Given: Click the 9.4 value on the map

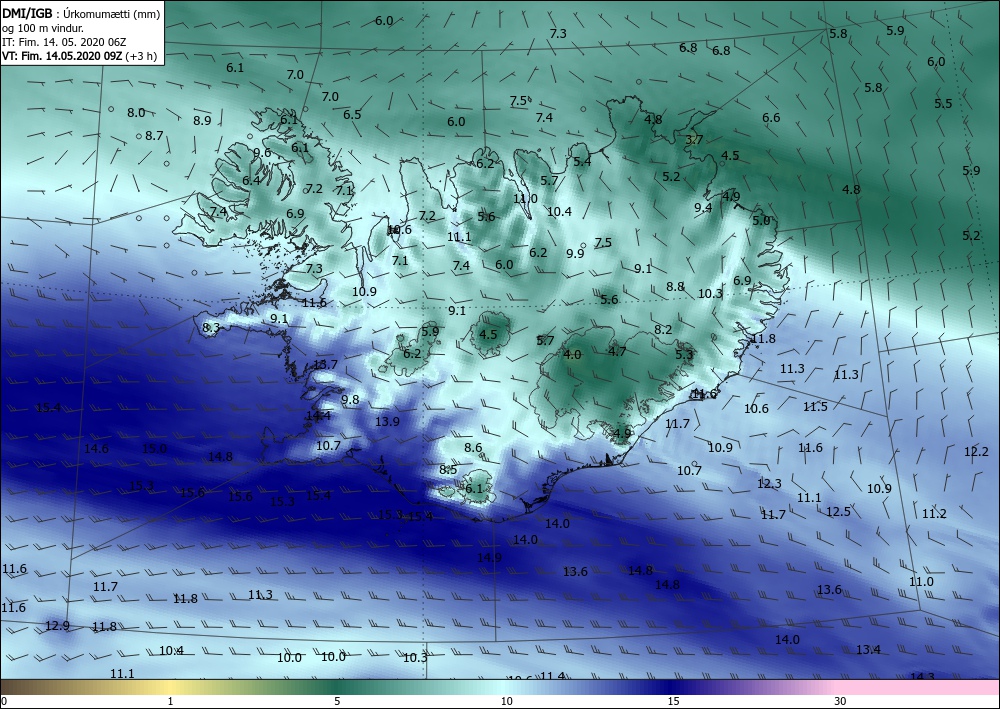Looking at the screenshot, I should pos(703,208).
